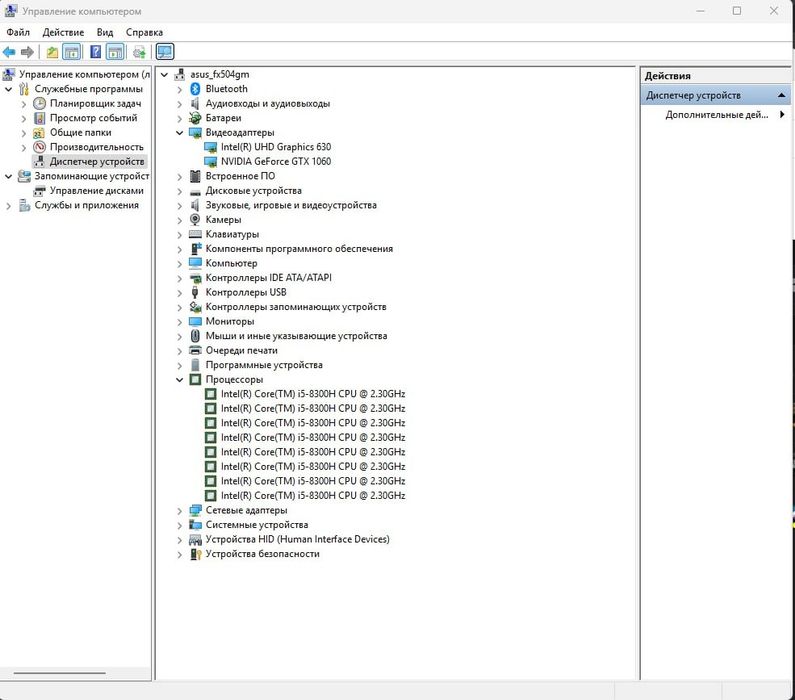795x700 pixels.
Task: Click the Audio inputs and outputs speaker icon
Action: 195,103
